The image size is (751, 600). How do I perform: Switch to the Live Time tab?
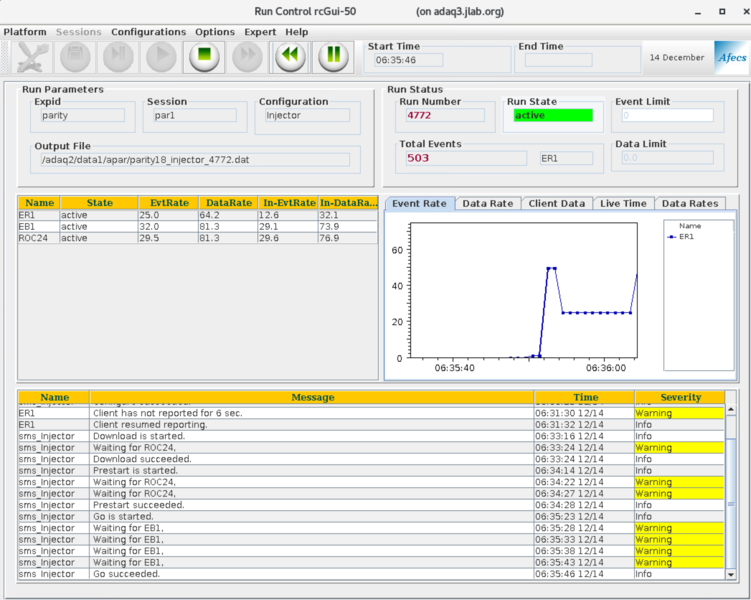(x=623, y=204)
